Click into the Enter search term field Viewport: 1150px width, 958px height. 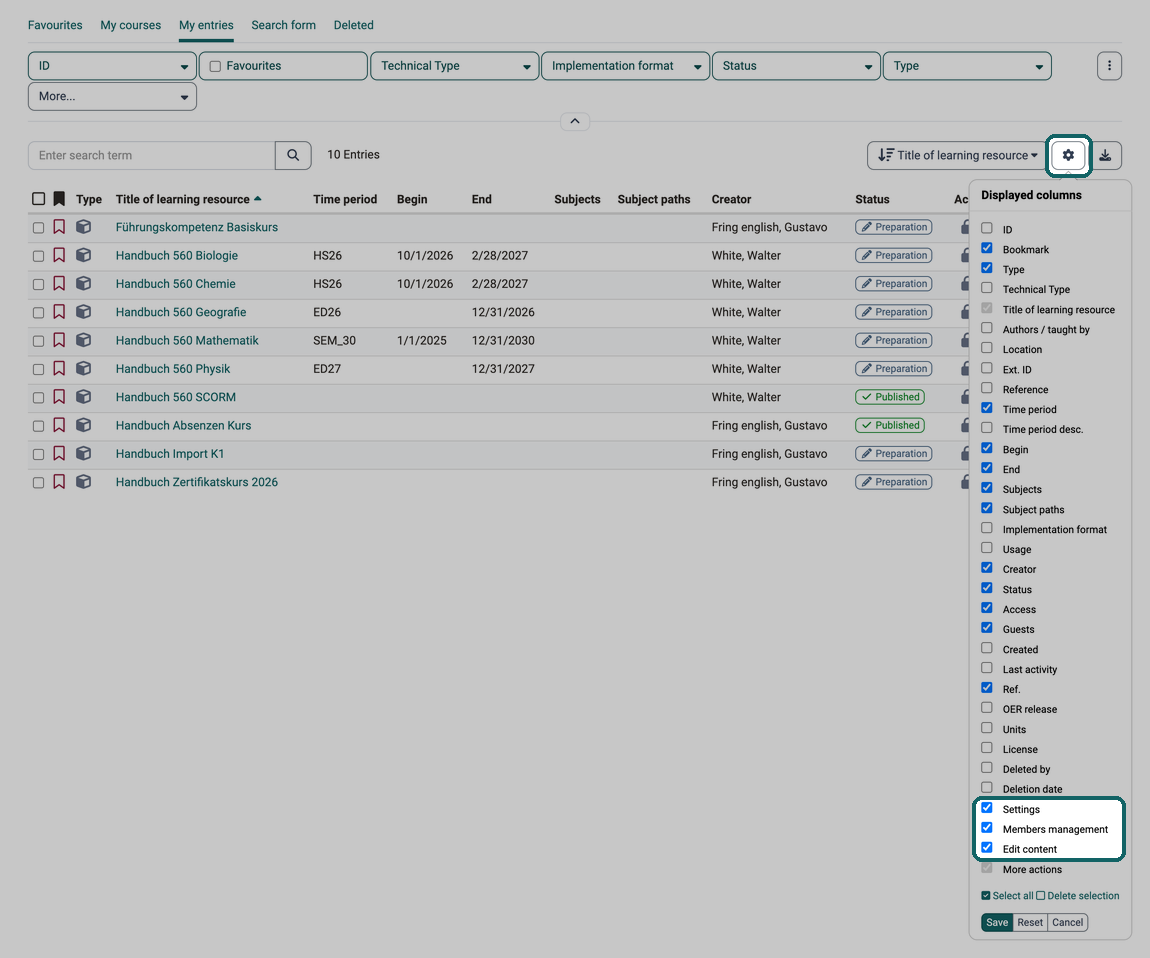152,156
